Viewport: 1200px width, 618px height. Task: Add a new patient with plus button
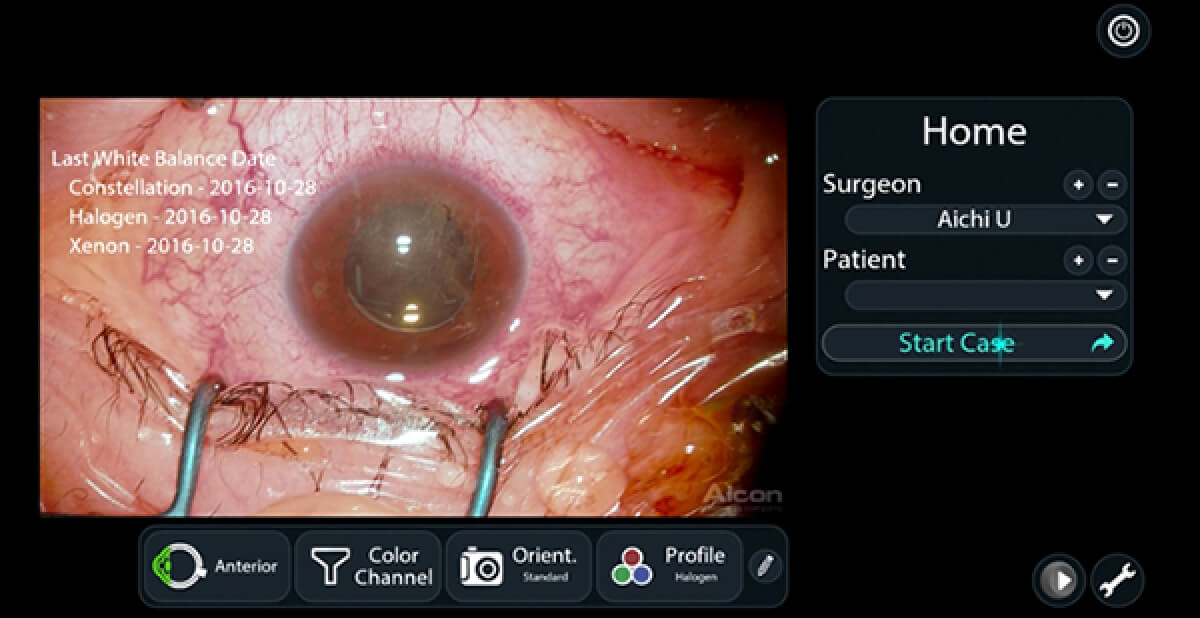(1077, 261)
